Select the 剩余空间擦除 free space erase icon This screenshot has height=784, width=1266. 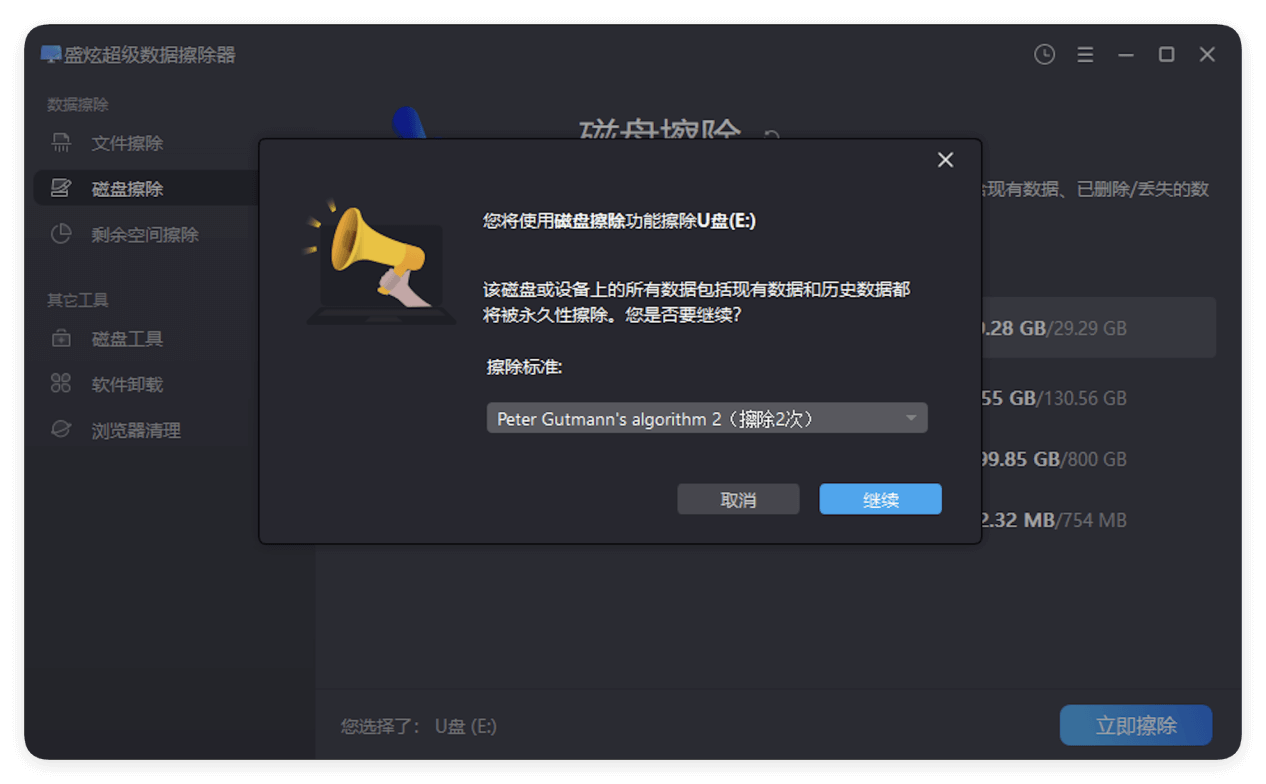[x=61, y=234]
